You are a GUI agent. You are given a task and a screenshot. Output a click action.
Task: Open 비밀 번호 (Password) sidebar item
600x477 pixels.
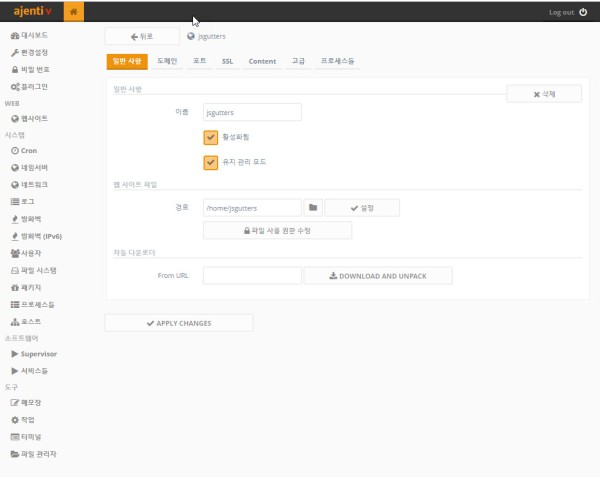coord(30,70)
